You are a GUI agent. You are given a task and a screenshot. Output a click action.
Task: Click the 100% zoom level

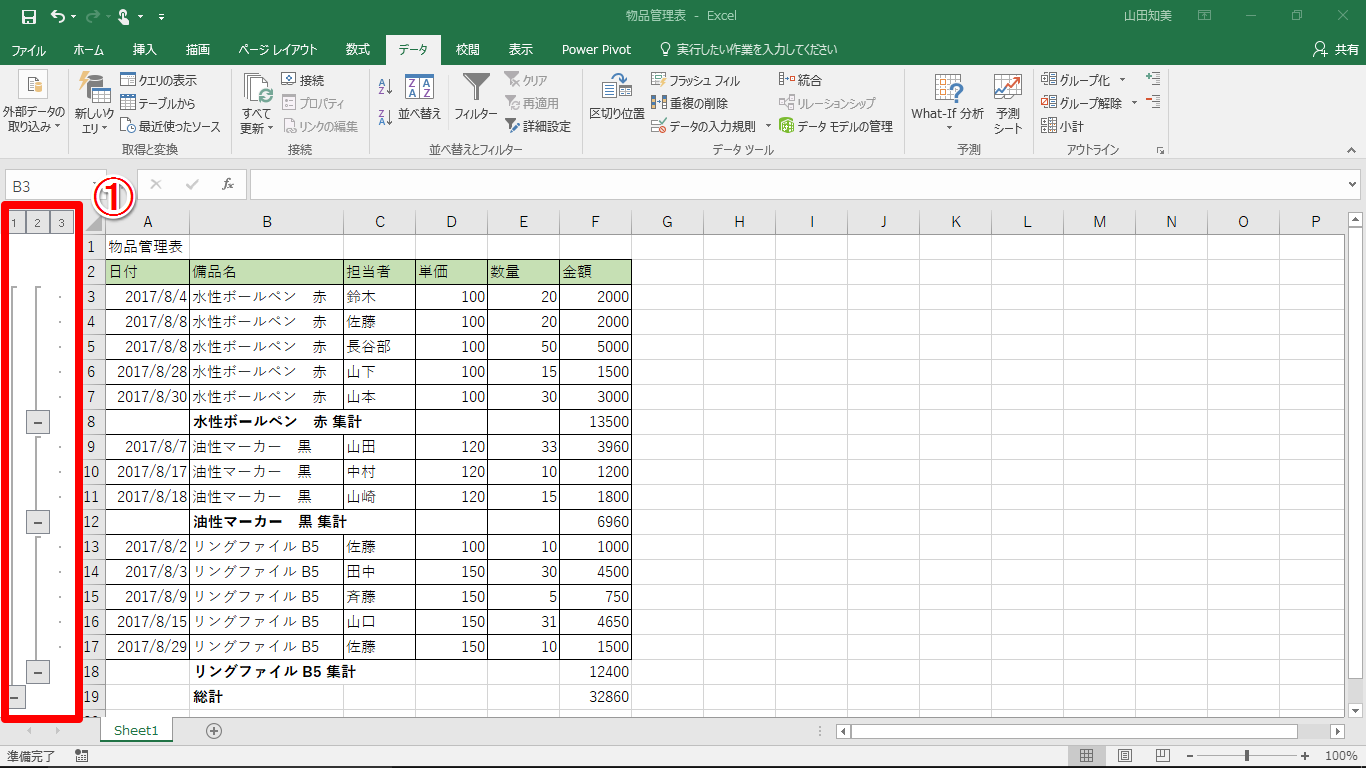tap(1341, 756)
